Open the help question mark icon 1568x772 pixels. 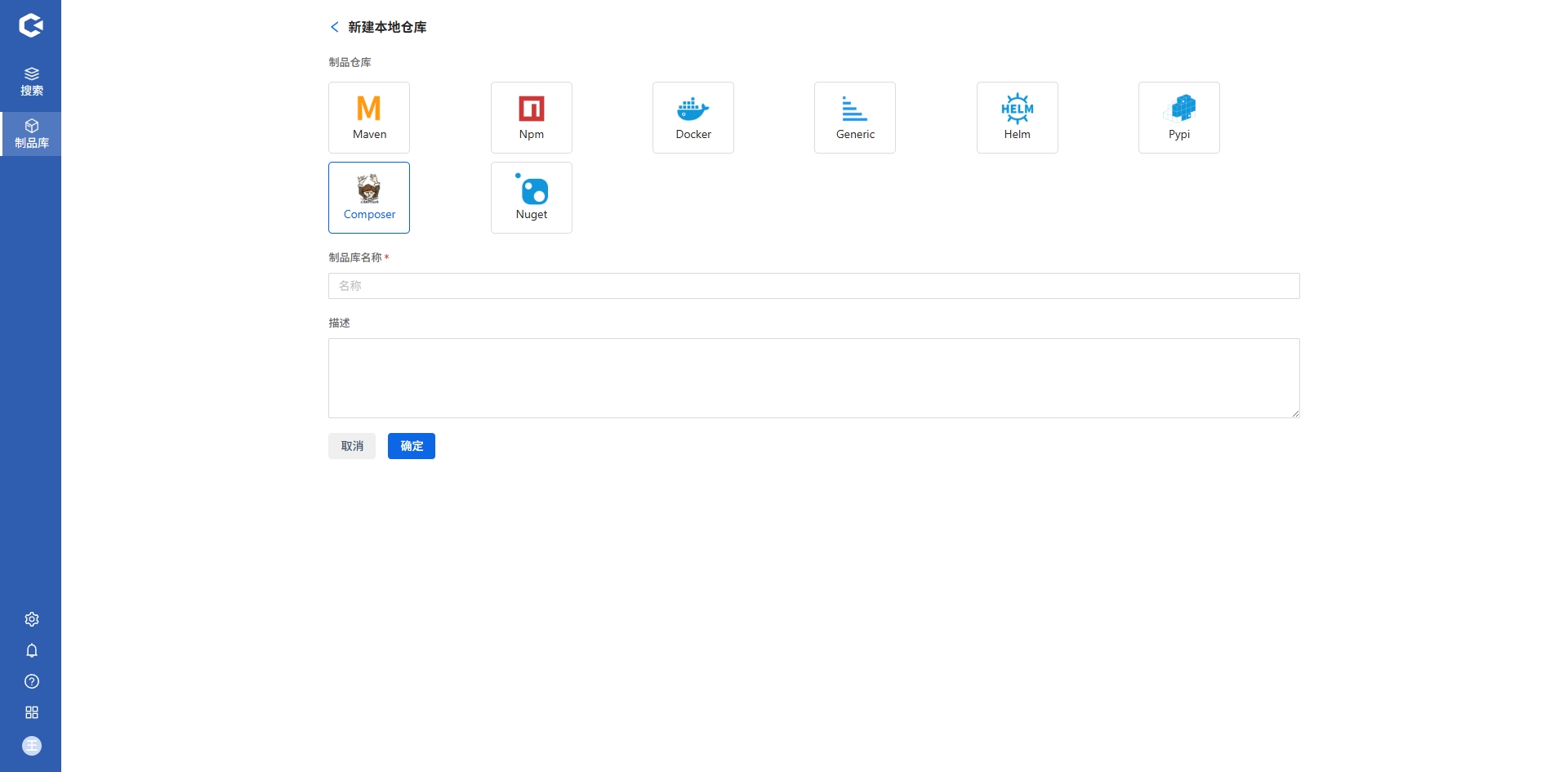pyautogui.click(x=32, y=681)
